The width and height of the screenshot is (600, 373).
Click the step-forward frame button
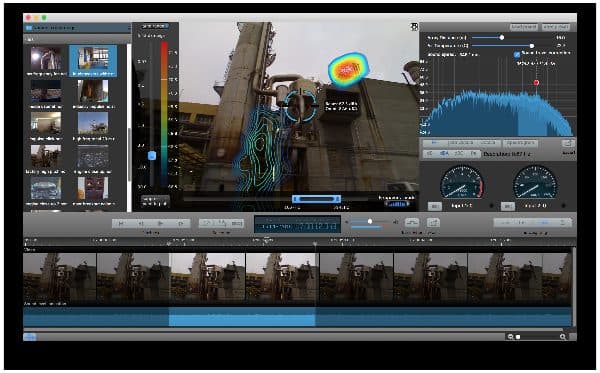[x=181, y=223]
